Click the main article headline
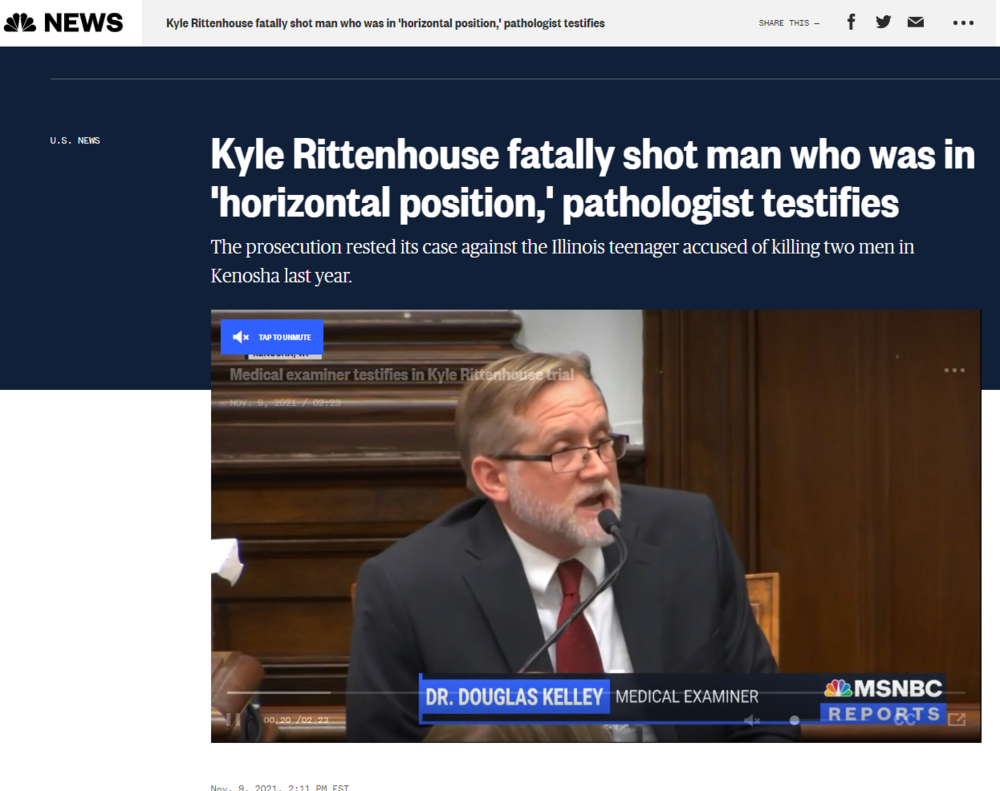 tap(592, 179)
